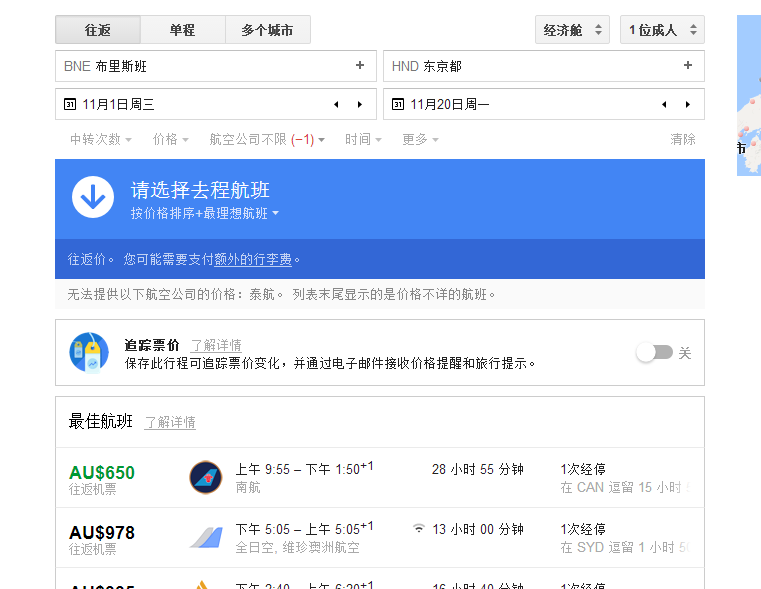Click the BNE 布里斯班 origin field
Image resolution: width=761 pixels, height=589 pixels.
click(215, 66)
